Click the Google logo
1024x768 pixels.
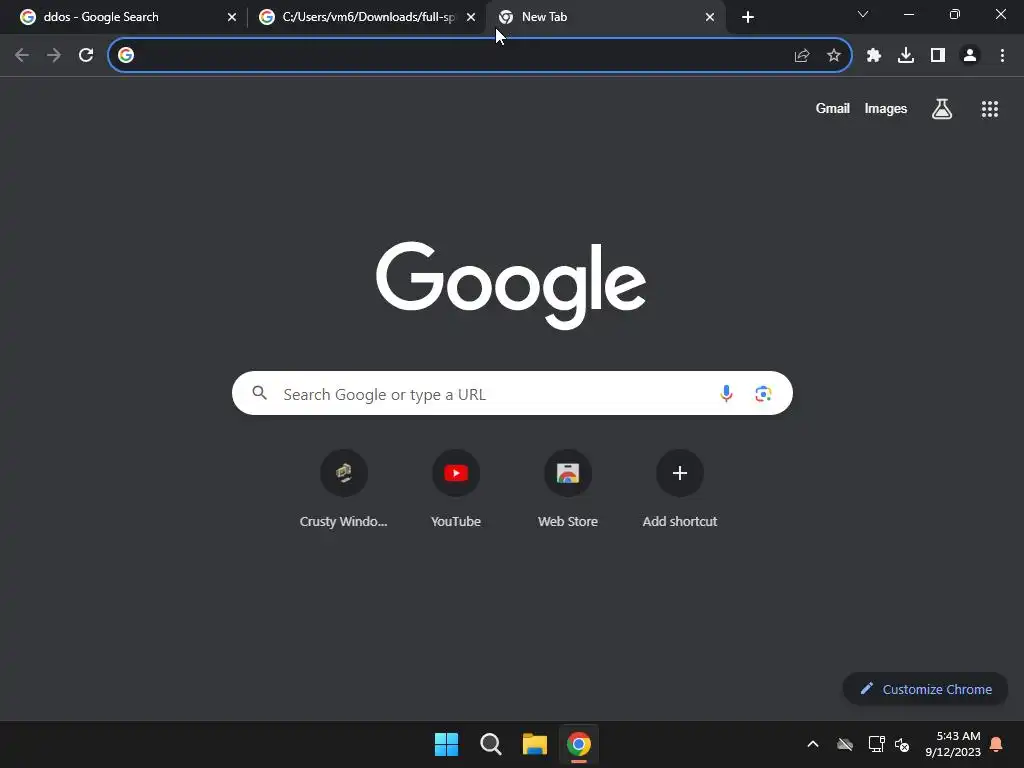tap(511, 285)
